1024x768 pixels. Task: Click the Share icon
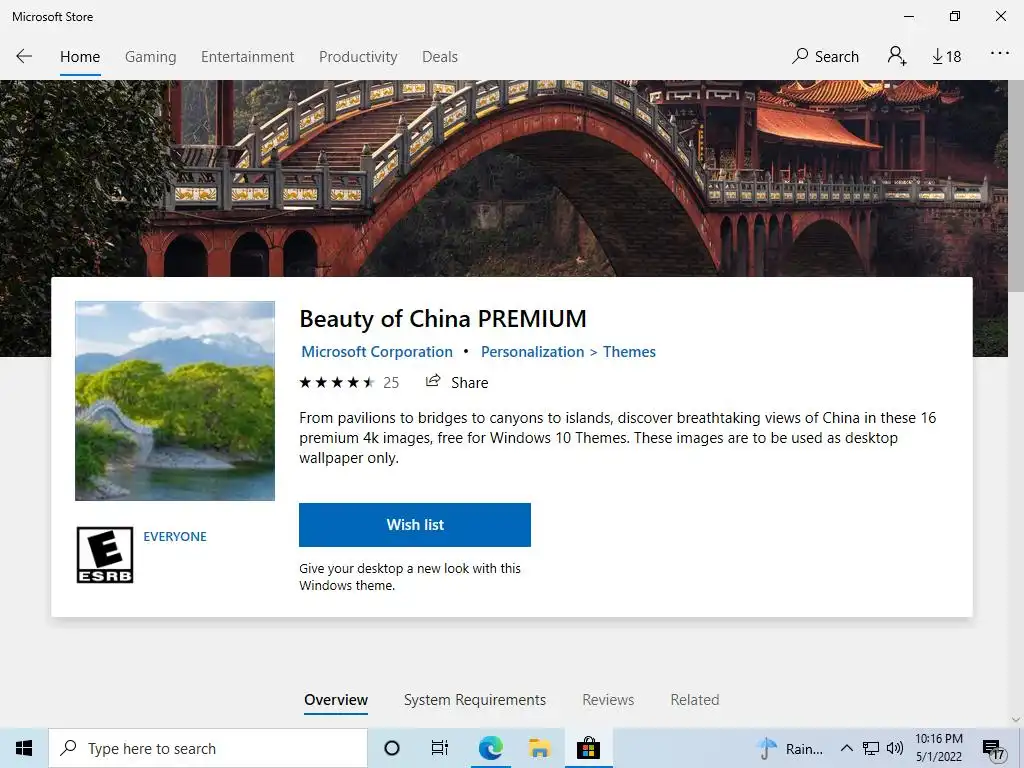pos(432,381)
